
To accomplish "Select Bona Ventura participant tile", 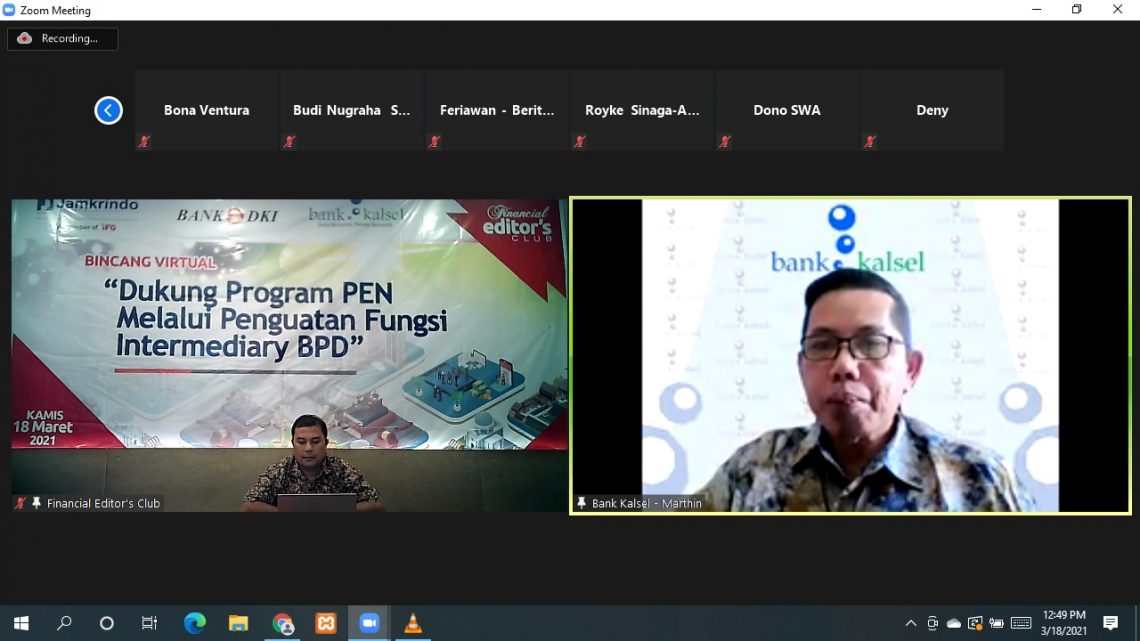I will pyautogui.click(x=206, y=110).
